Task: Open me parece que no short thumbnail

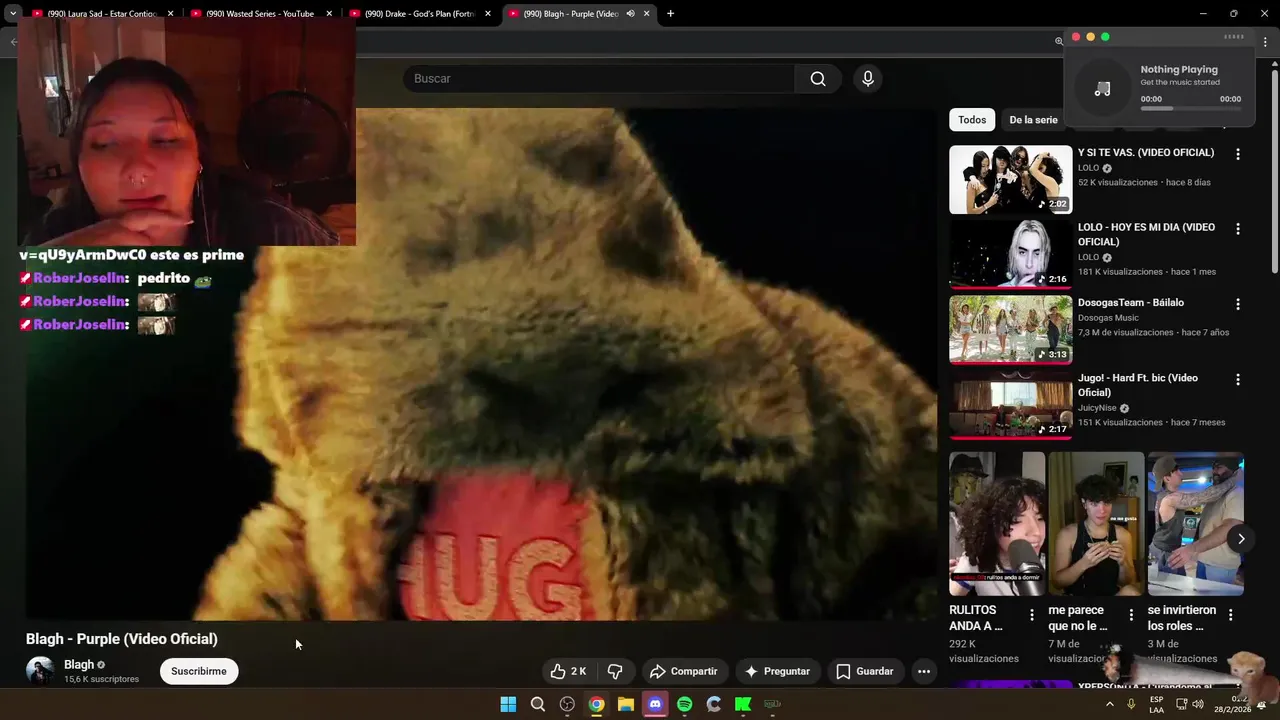Action: click(x=1096, y=524)
